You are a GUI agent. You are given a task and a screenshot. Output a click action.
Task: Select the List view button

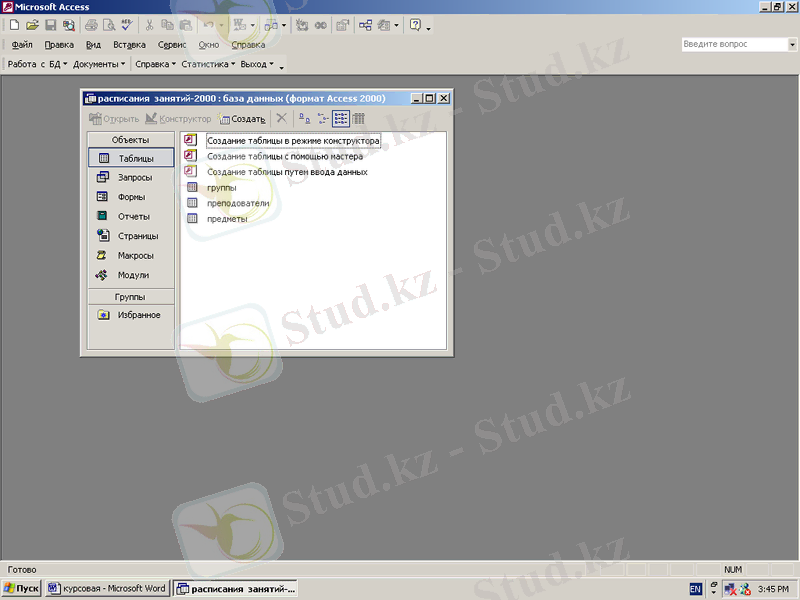click(340, 118)
